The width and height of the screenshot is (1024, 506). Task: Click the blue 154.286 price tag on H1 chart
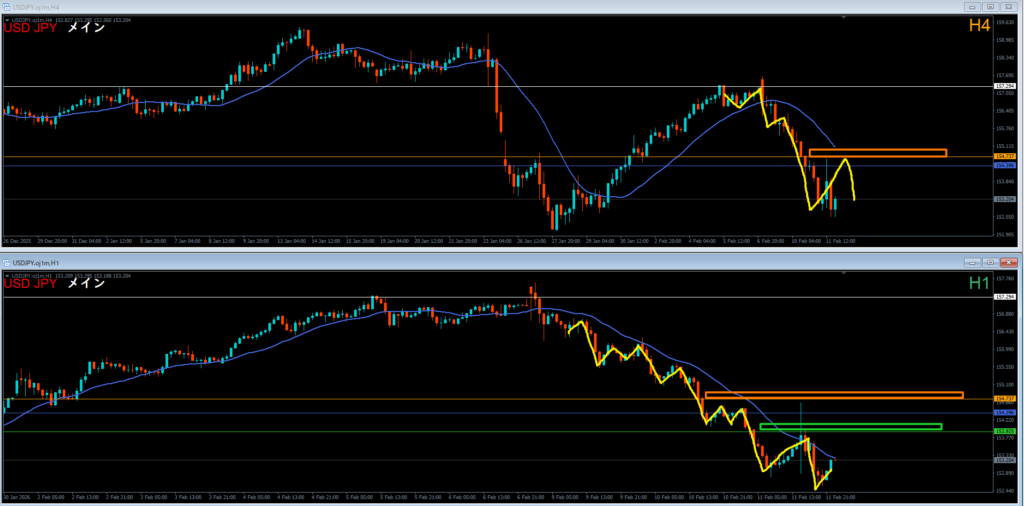click(x=1006, y=412)
